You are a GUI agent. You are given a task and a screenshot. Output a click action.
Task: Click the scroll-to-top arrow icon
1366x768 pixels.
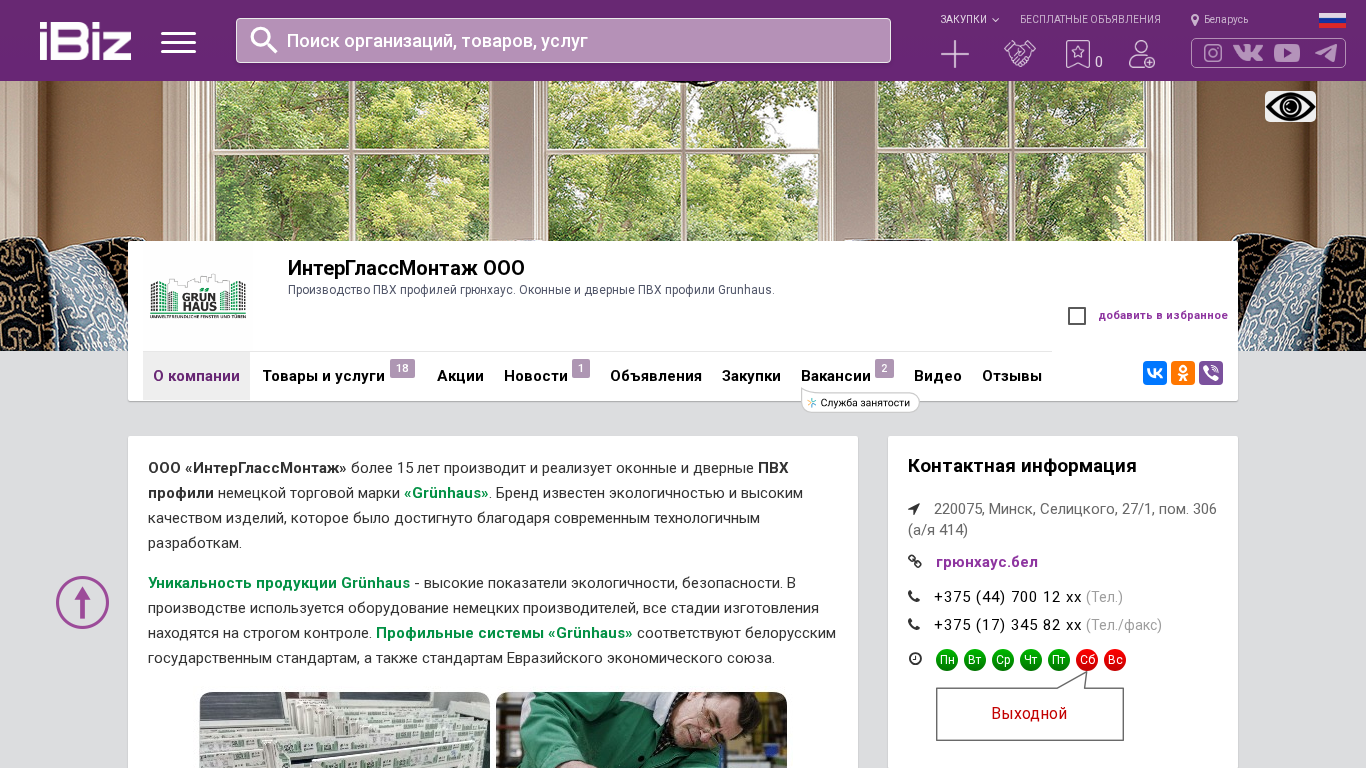click(82, 602)
